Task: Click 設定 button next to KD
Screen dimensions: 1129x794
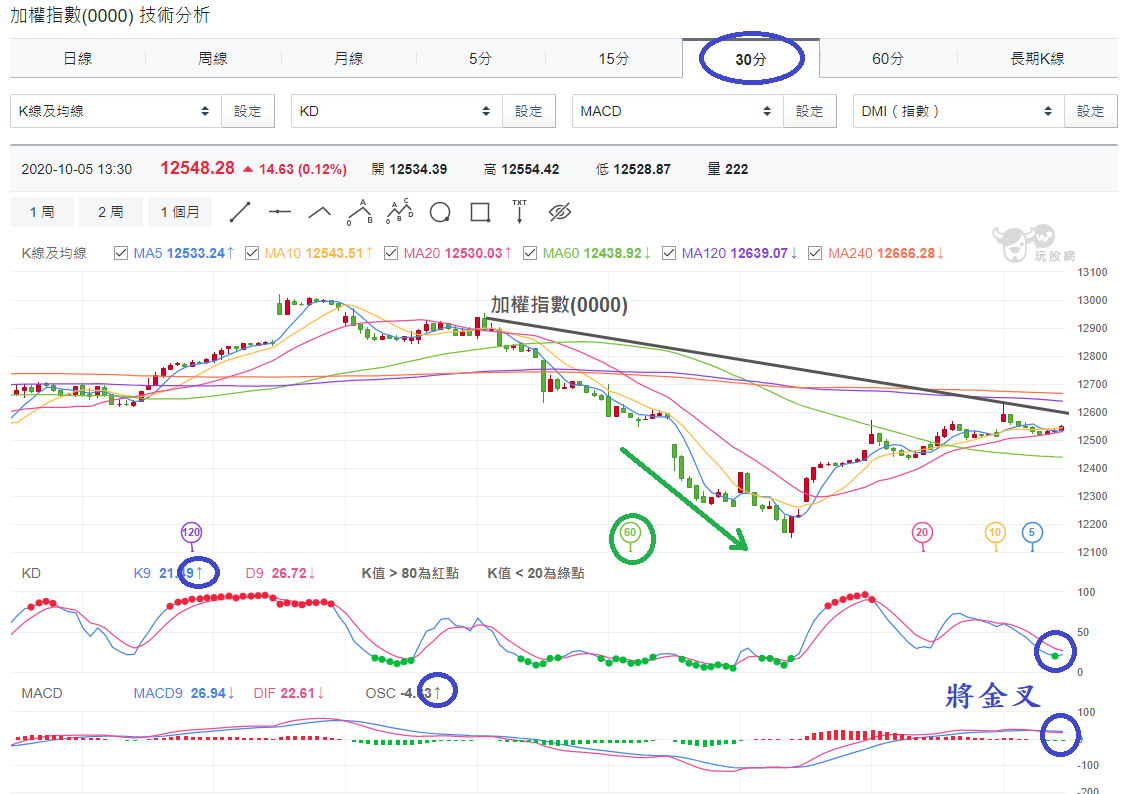Action: (x=528, y=111)
